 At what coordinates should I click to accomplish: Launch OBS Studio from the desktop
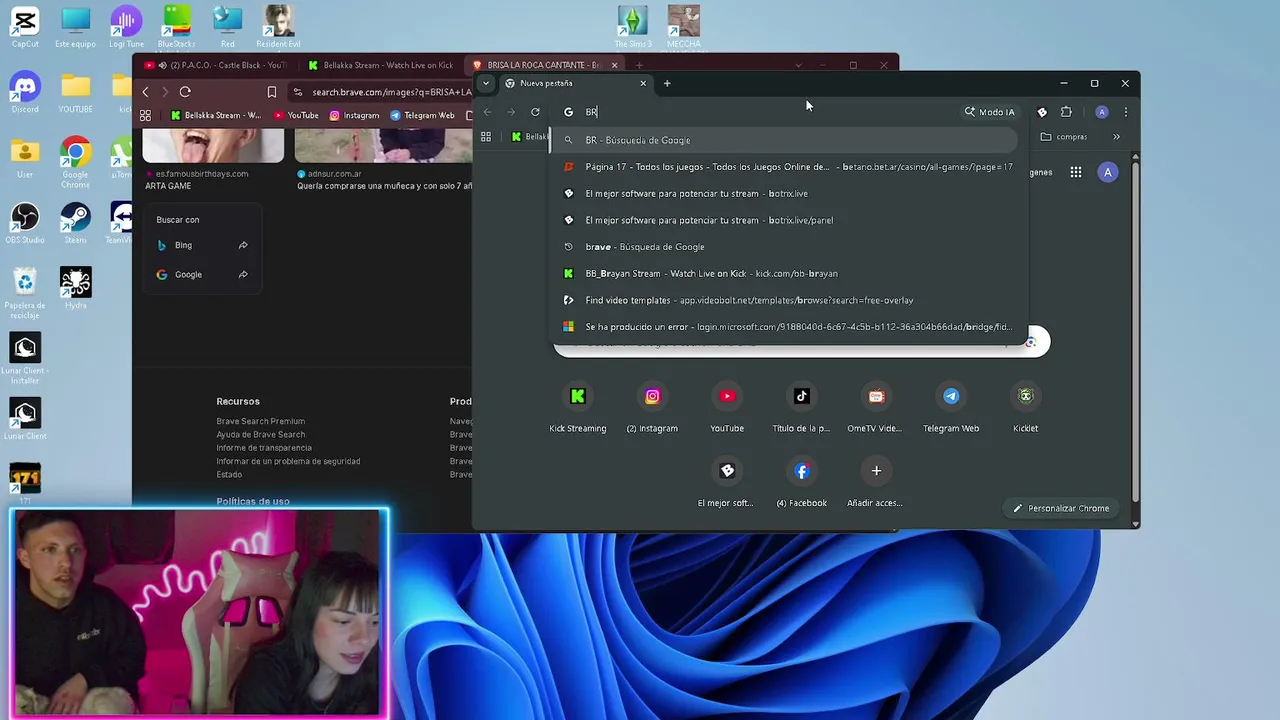[x=25, y=223]
